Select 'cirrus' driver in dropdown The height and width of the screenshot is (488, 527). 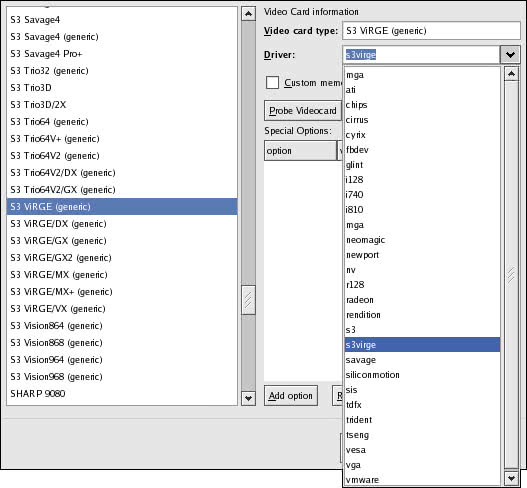[x=422, y=120]
